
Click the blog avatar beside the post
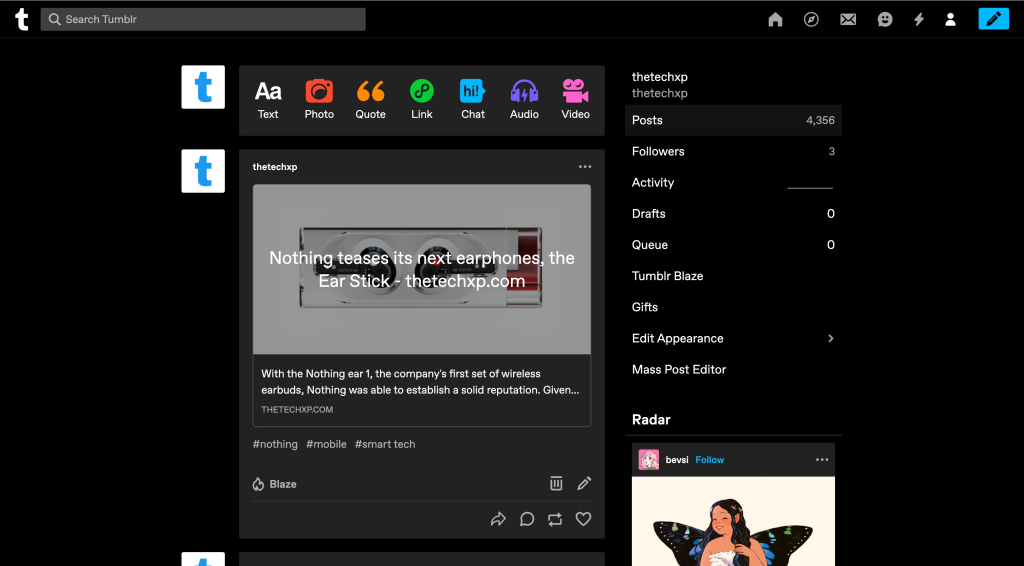(203, 171)
